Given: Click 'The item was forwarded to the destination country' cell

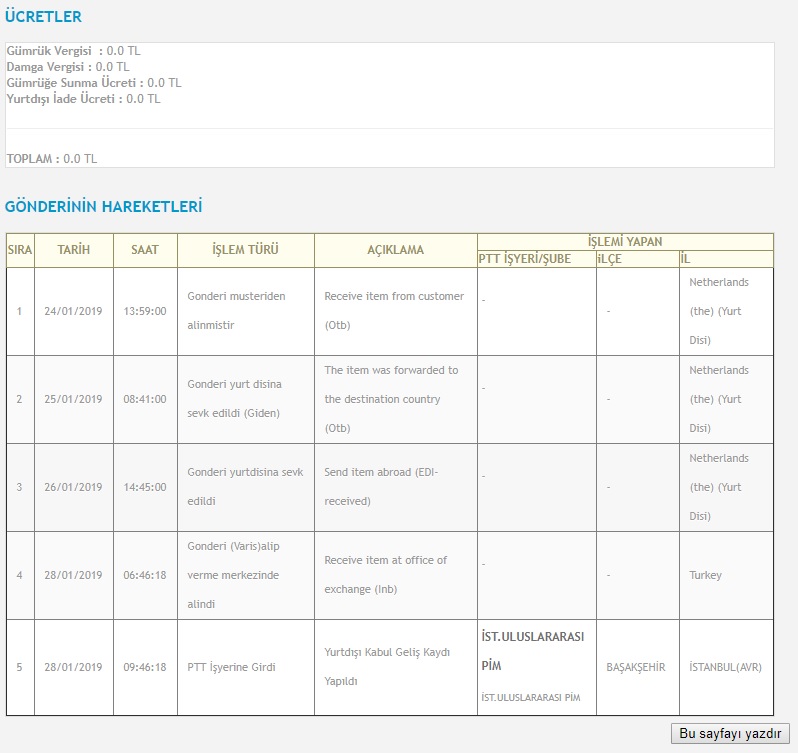Looking at the screenshot, I should click(x=396, y=399).
